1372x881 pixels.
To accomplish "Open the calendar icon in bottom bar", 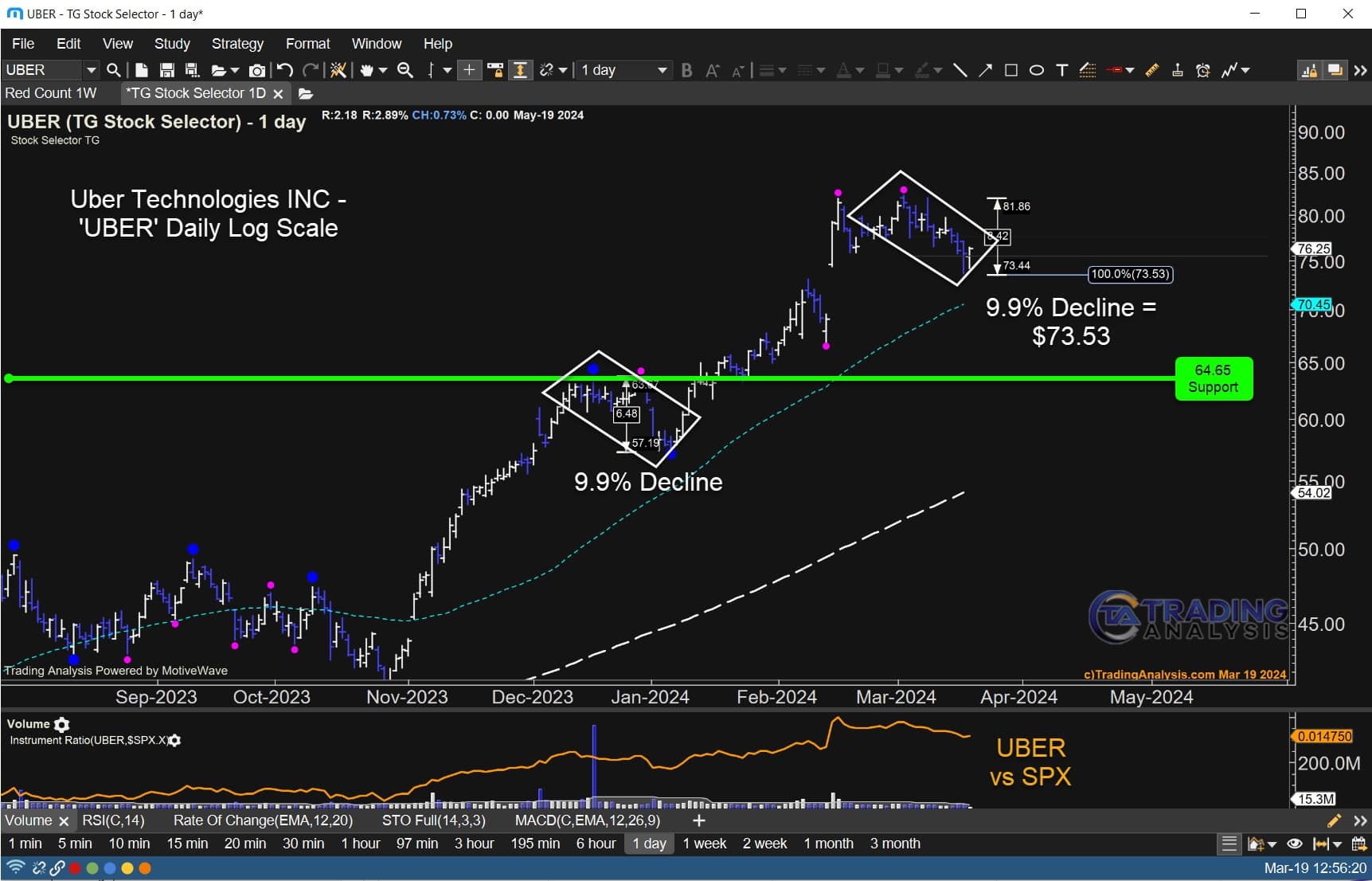I will pyautogui.click(x=1358, y=844).
